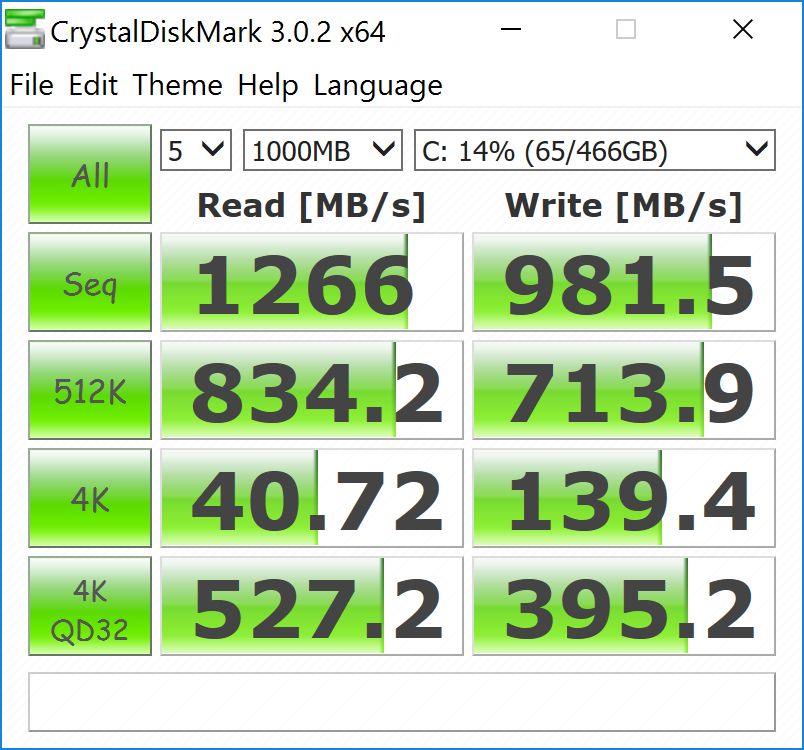Open the Help menu

268,85
